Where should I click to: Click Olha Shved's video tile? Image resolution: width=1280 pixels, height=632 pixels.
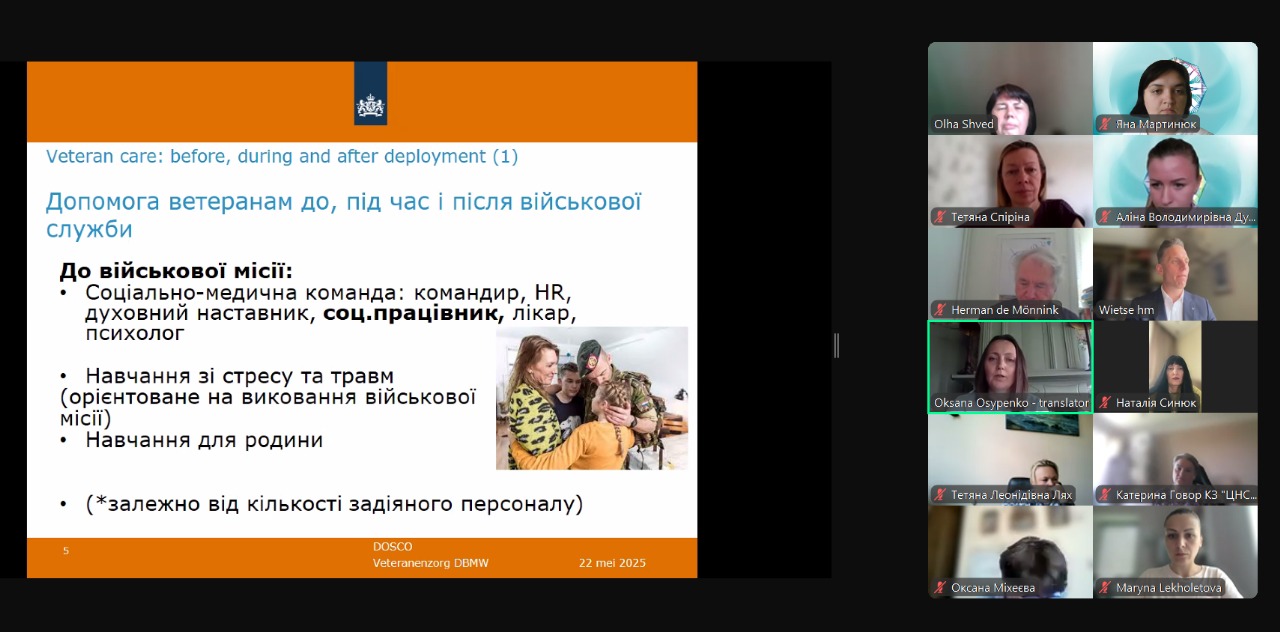coord(1009,88)
